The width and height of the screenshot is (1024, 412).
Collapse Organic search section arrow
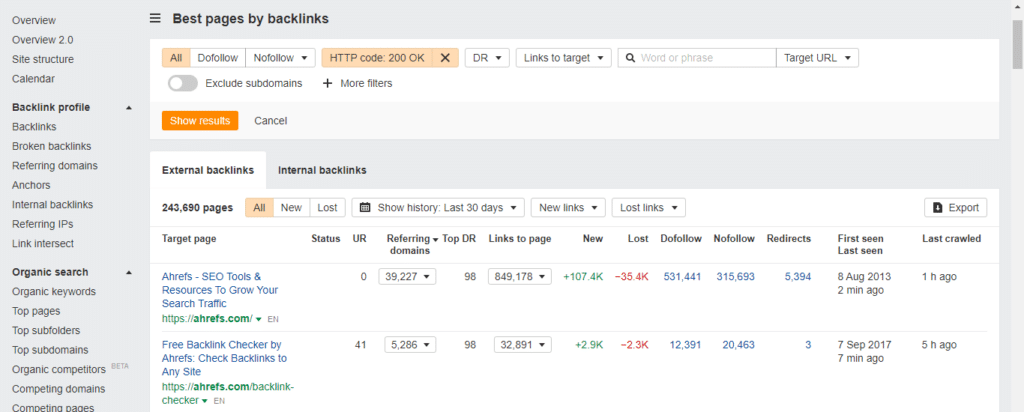click(129, 272)
